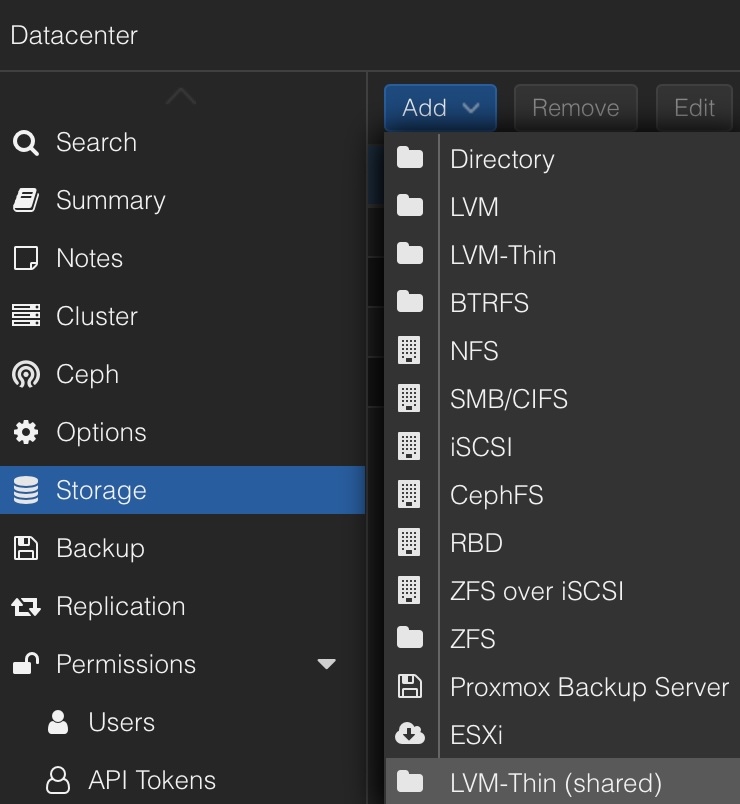Image resolution: width=740 pixels, height=804 pixels.
Task: Open Permissions section
Action: (183, 664)
